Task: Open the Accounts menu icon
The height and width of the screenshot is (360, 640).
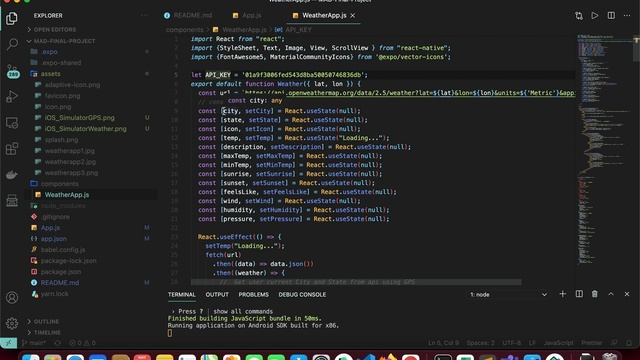Action: (12, 298)
